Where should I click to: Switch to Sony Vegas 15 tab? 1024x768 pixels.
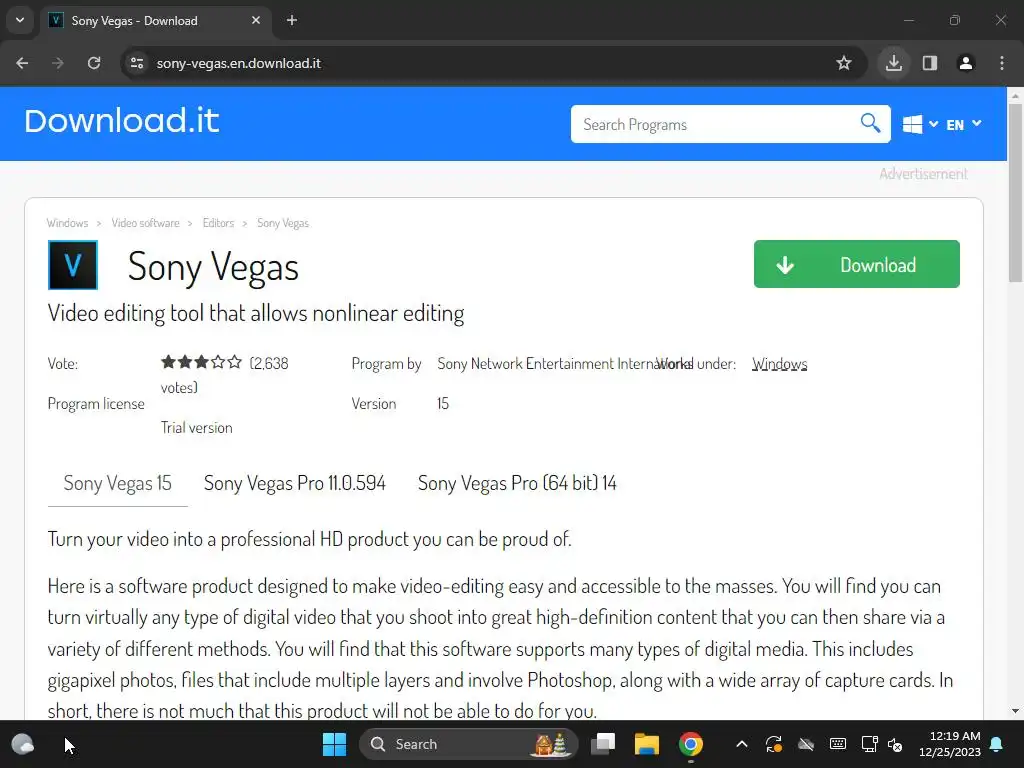point(118,483)
